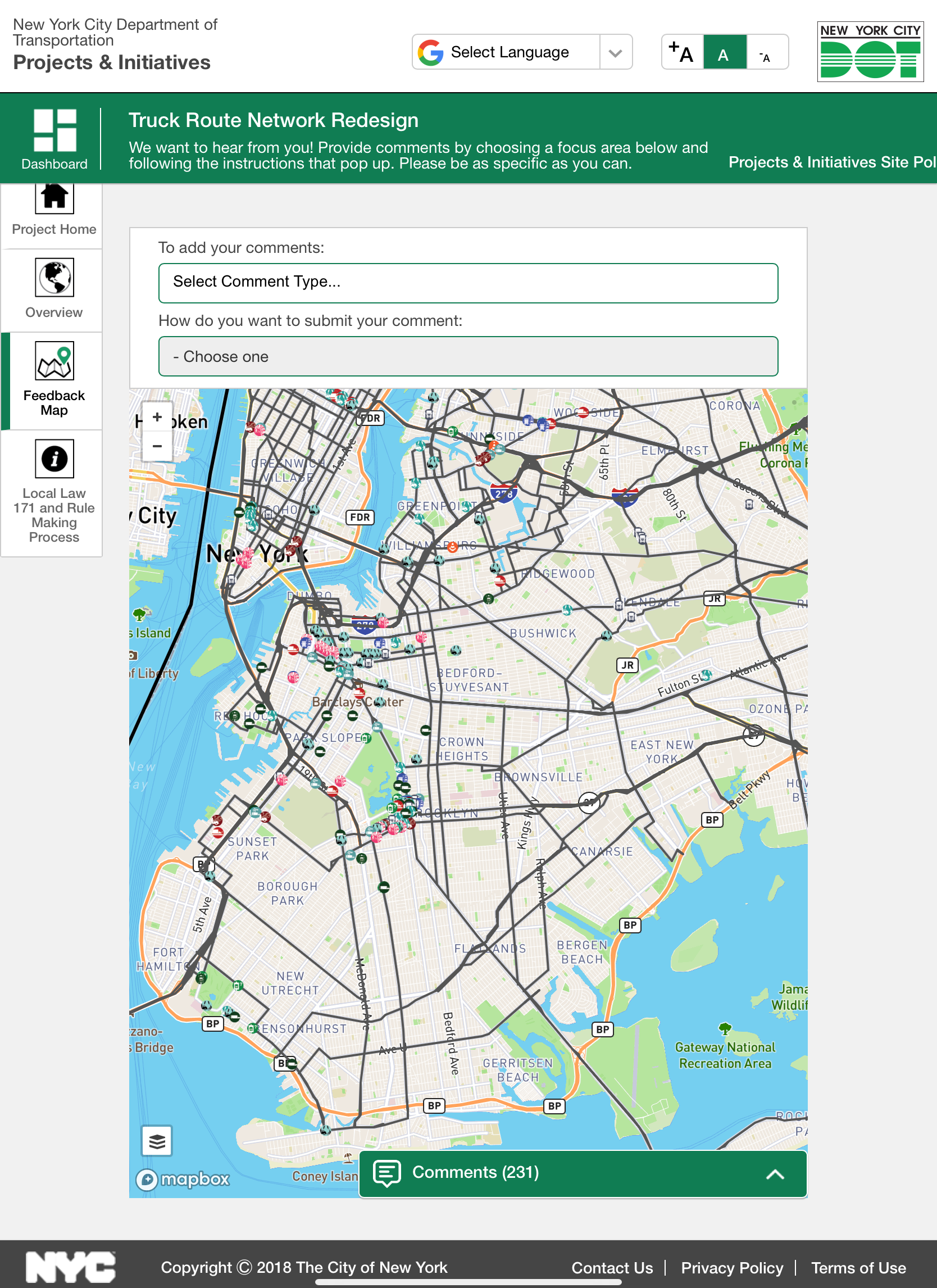Click the map layers icon
Viewport: 937px width, 1288px height.
157,1140
